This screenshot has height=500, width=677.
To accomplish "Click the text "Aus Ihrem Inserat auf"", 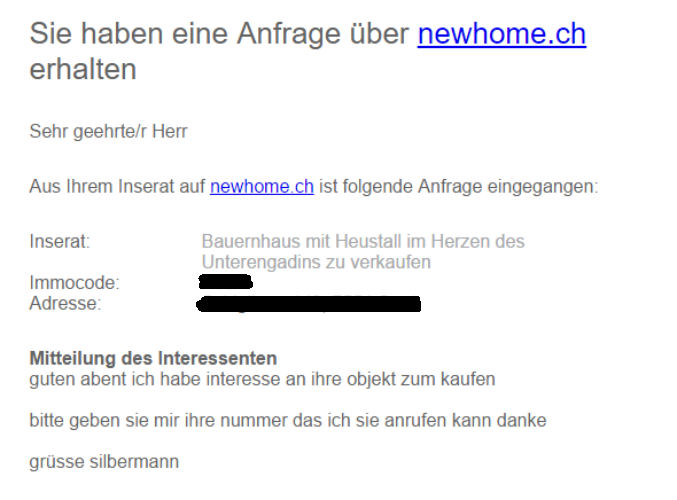I will (x=117, y=187).
